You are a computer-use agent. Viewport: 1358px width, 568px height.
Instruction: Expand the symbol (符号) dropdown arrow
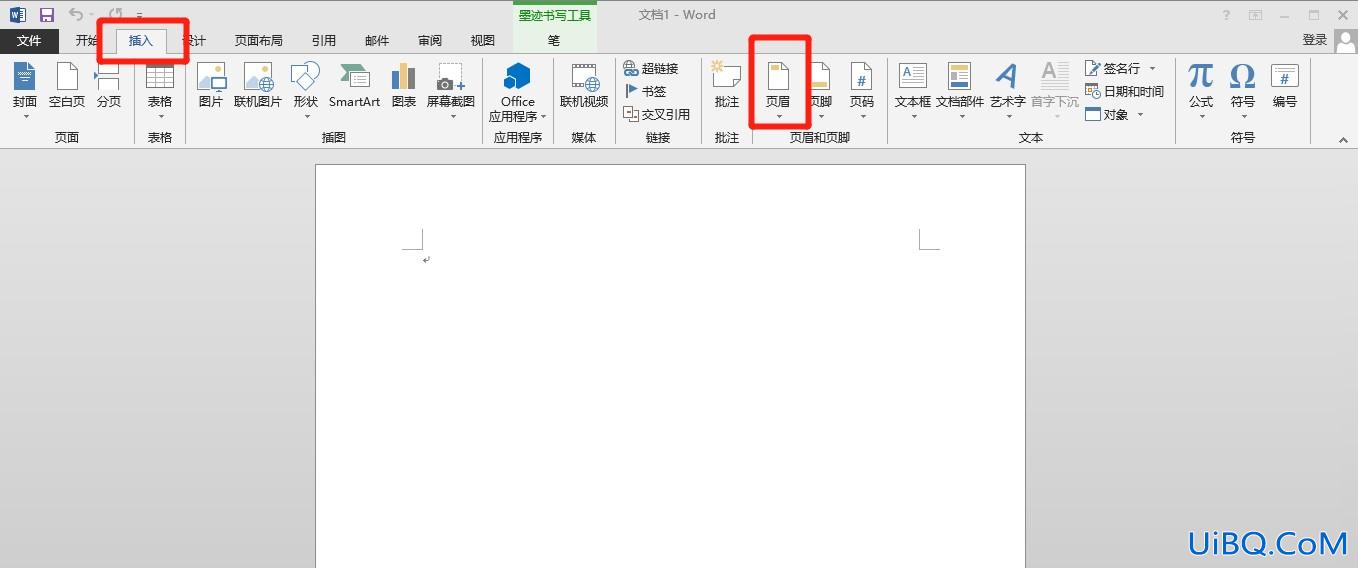pyautogui.click(x=1243, y=117)
